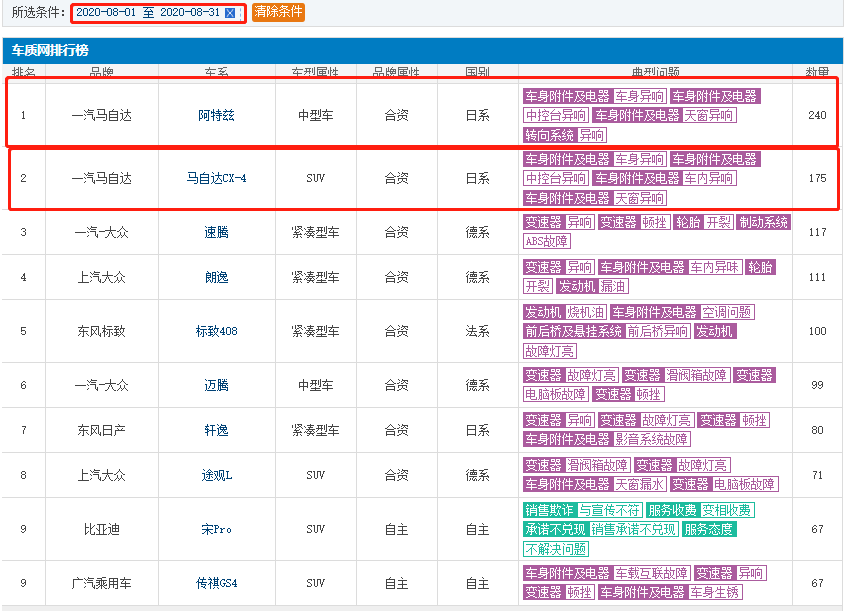Click 故障灯亮 tag under 标致408 发动机
This screenshot has width=849, height=611.
coord(550,351)
